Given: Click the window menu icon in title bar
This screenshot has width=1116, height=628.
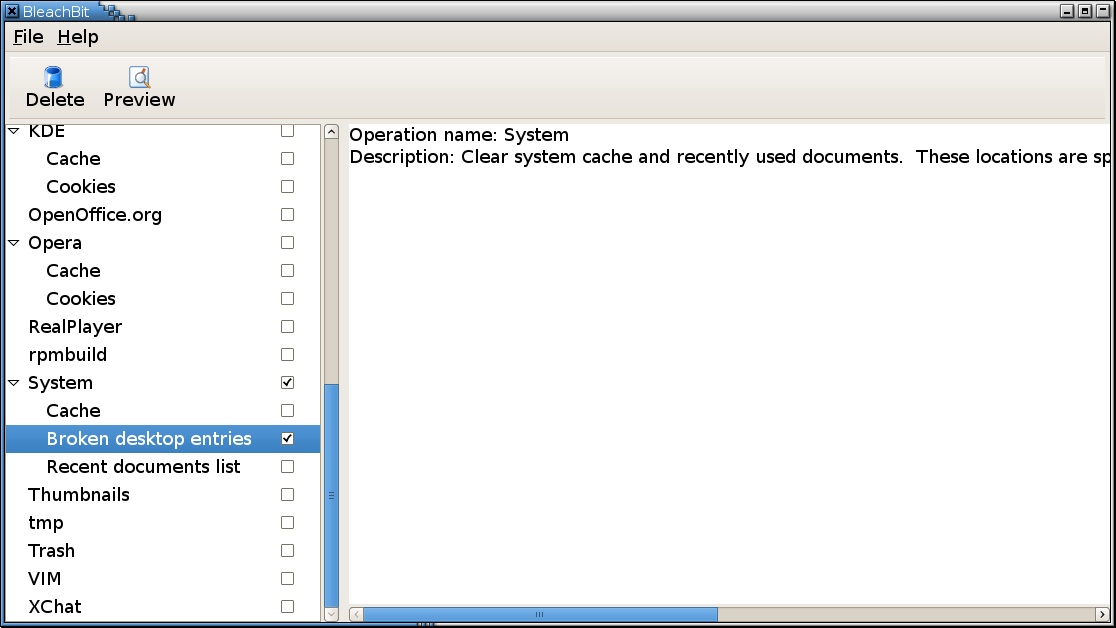Looking at the screenshot, I should [x=12, y=11].
